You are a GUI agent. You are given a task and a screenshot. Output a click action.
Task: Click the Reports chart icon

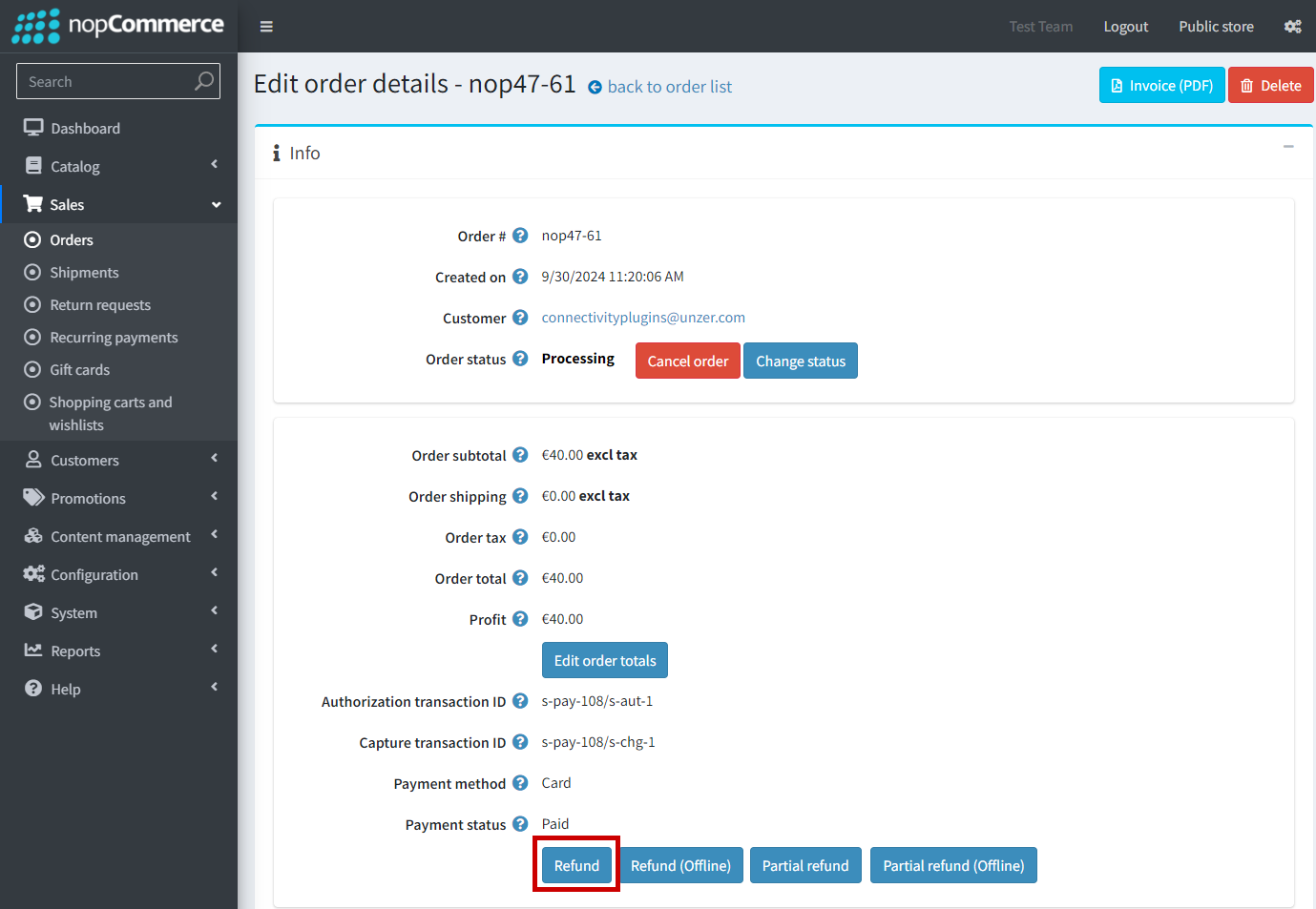pyautogui.click(x=33, y=651)
